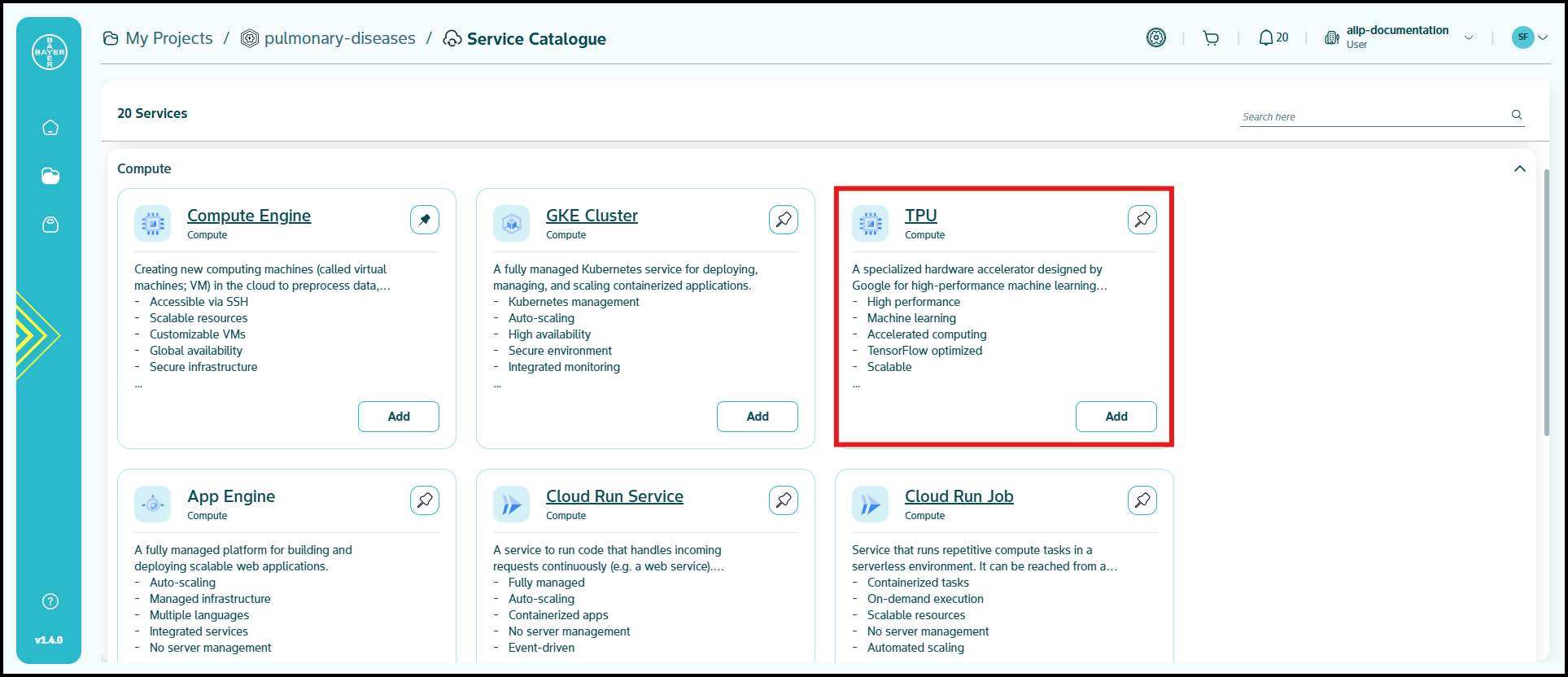Open the help question mark icon
The image size is (1568, 677).
pos(50,601)
